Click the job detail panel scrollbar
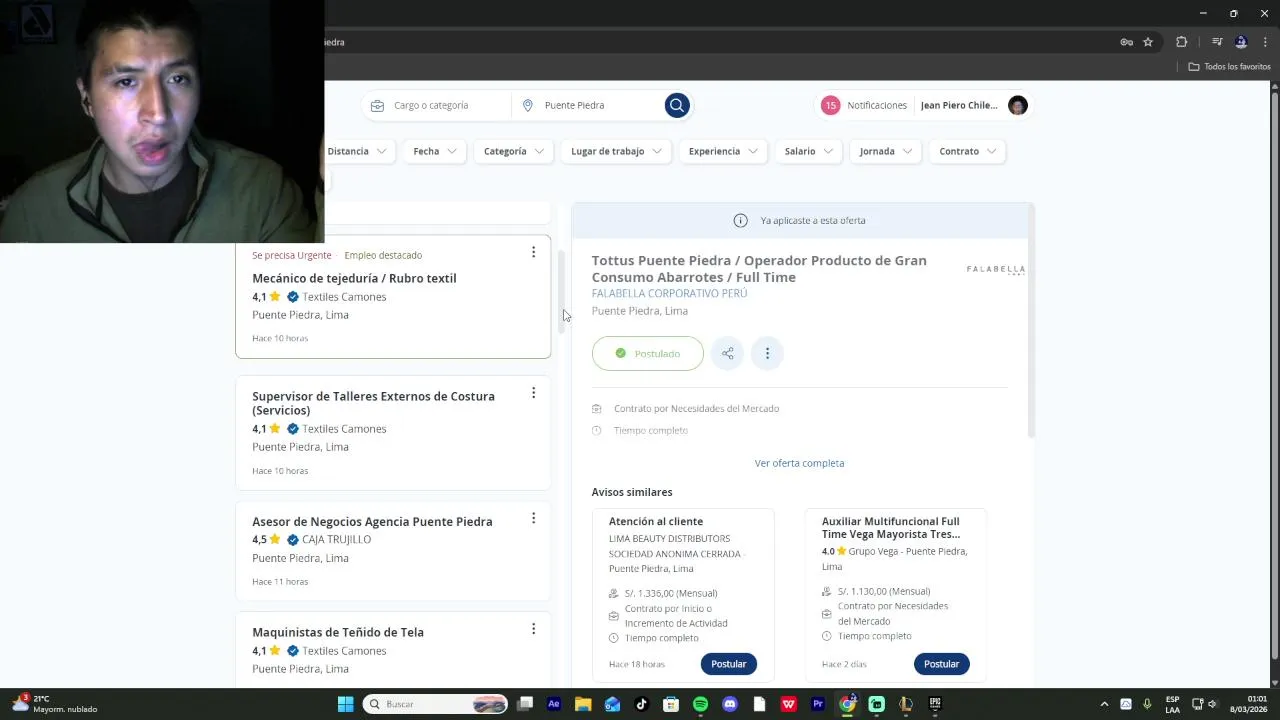Image resolution: width=1280 pixels, height=720 pixels. coord(1031,321)
